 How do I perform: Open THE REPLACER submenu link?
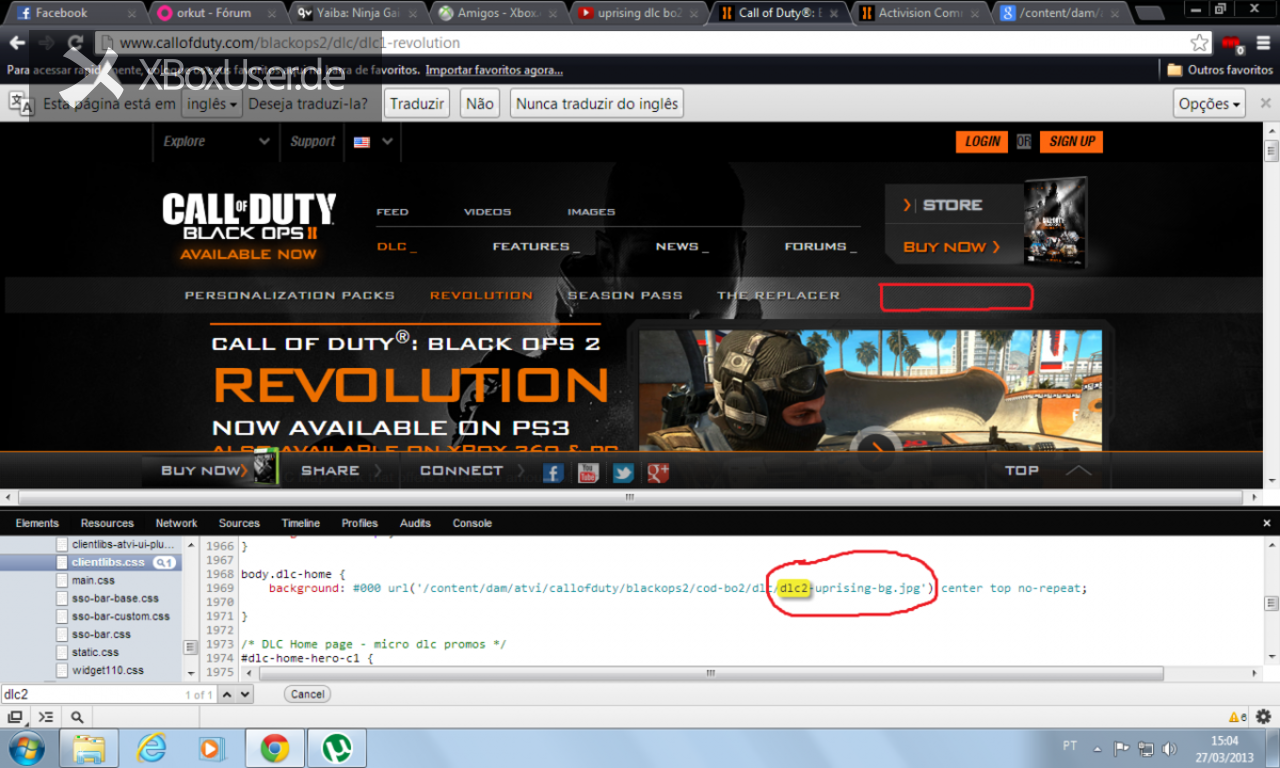click(x=778, y=296)
